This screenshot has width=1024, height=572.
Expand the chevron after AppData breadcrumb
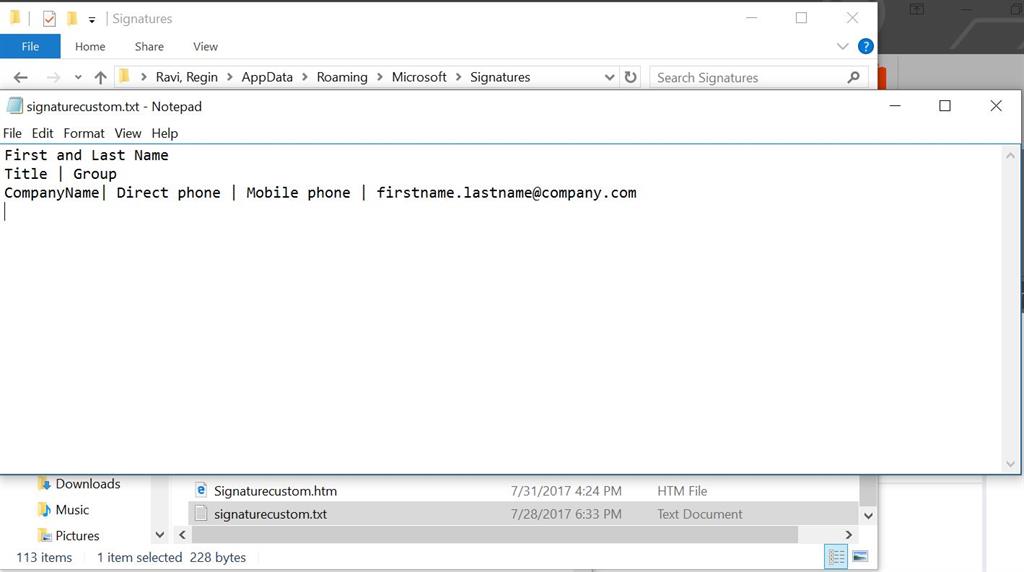click(x=304, y=77)
